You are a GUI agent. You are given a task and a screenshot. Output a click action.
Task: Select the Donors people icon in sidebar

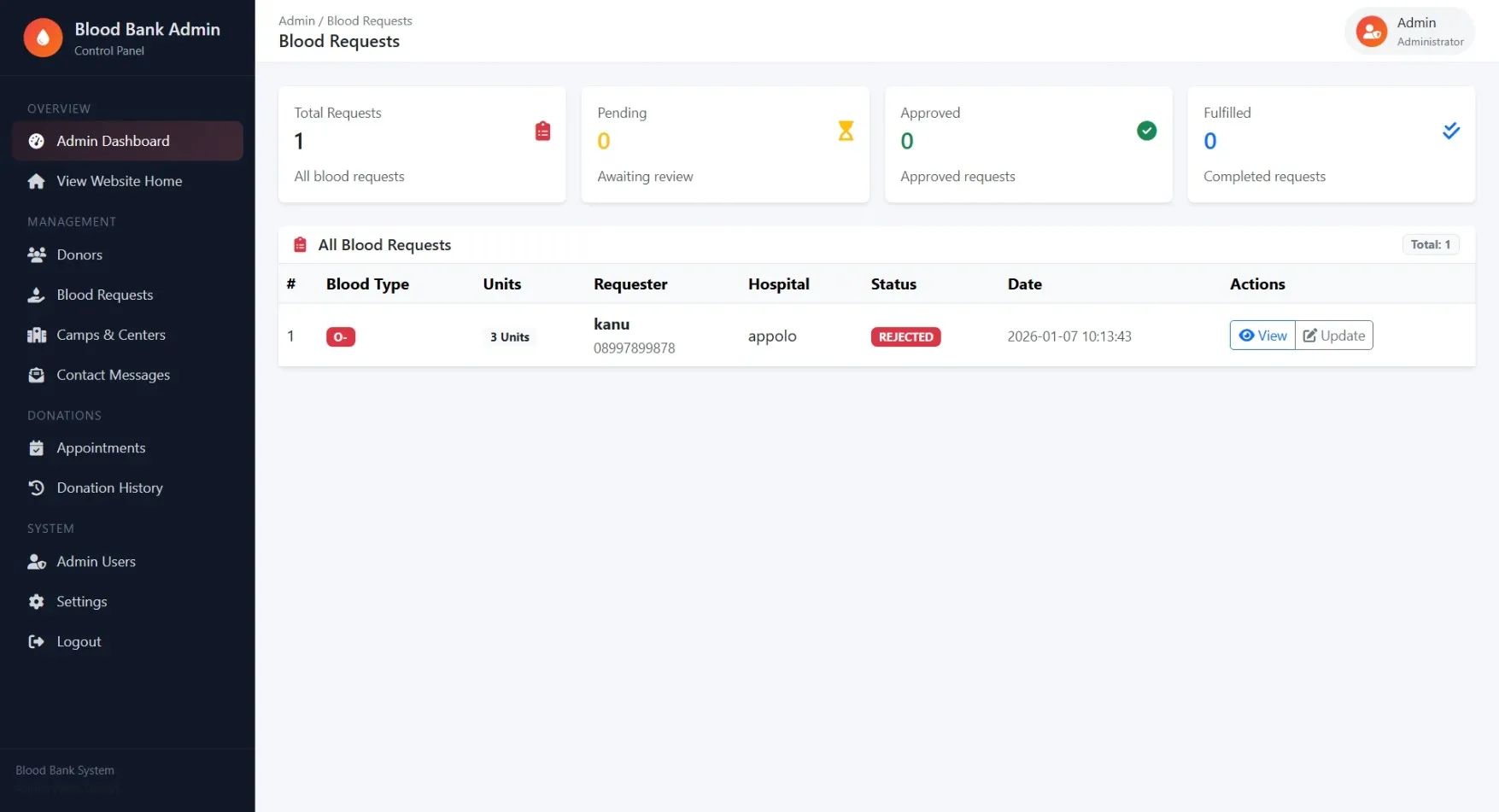[x=36, y=254]
